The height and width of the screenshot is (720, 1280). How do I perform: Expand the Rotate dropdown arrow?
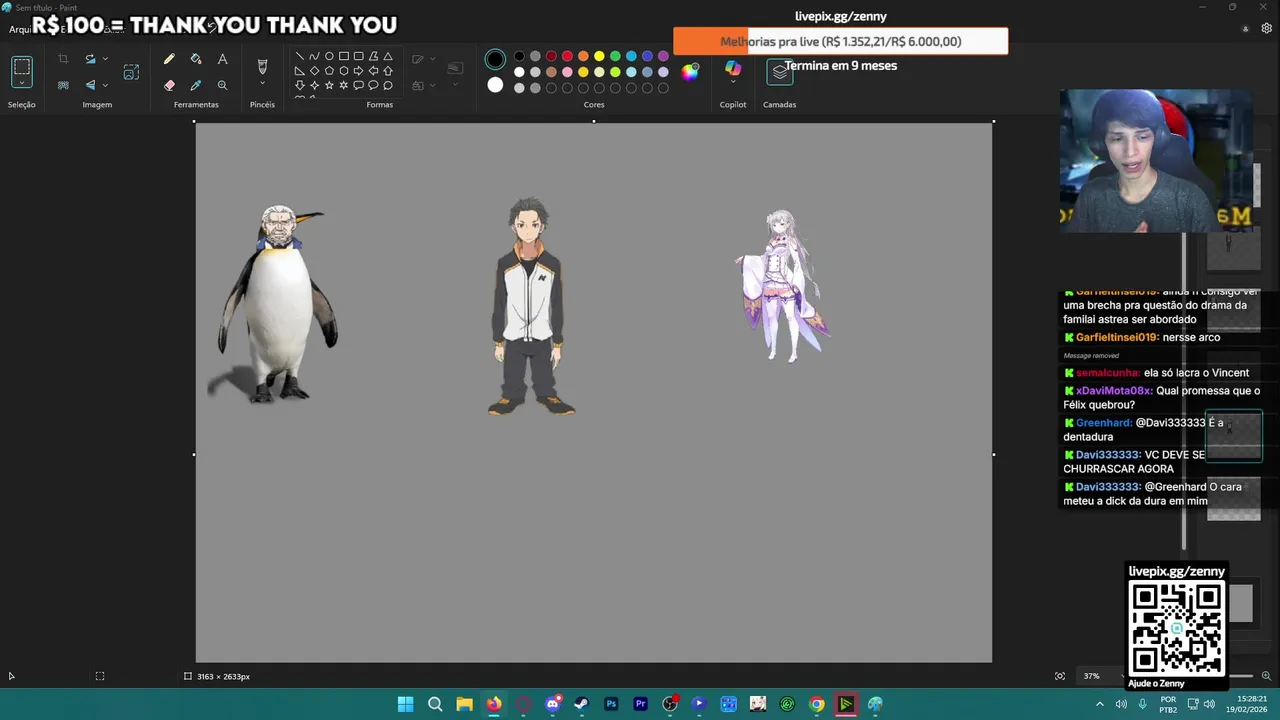[x=105, y=59]
